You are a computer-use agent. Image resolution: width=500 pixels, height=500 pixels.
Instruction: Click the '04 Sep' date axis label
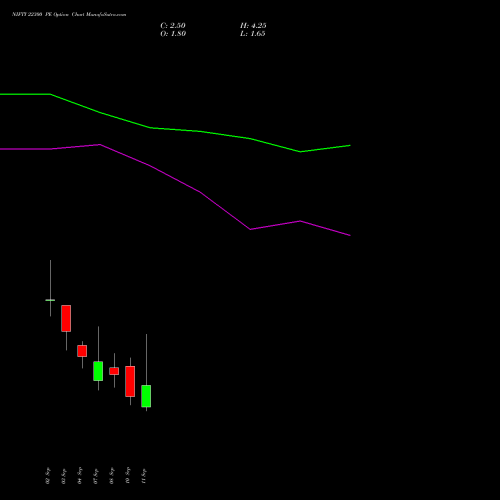80,476
